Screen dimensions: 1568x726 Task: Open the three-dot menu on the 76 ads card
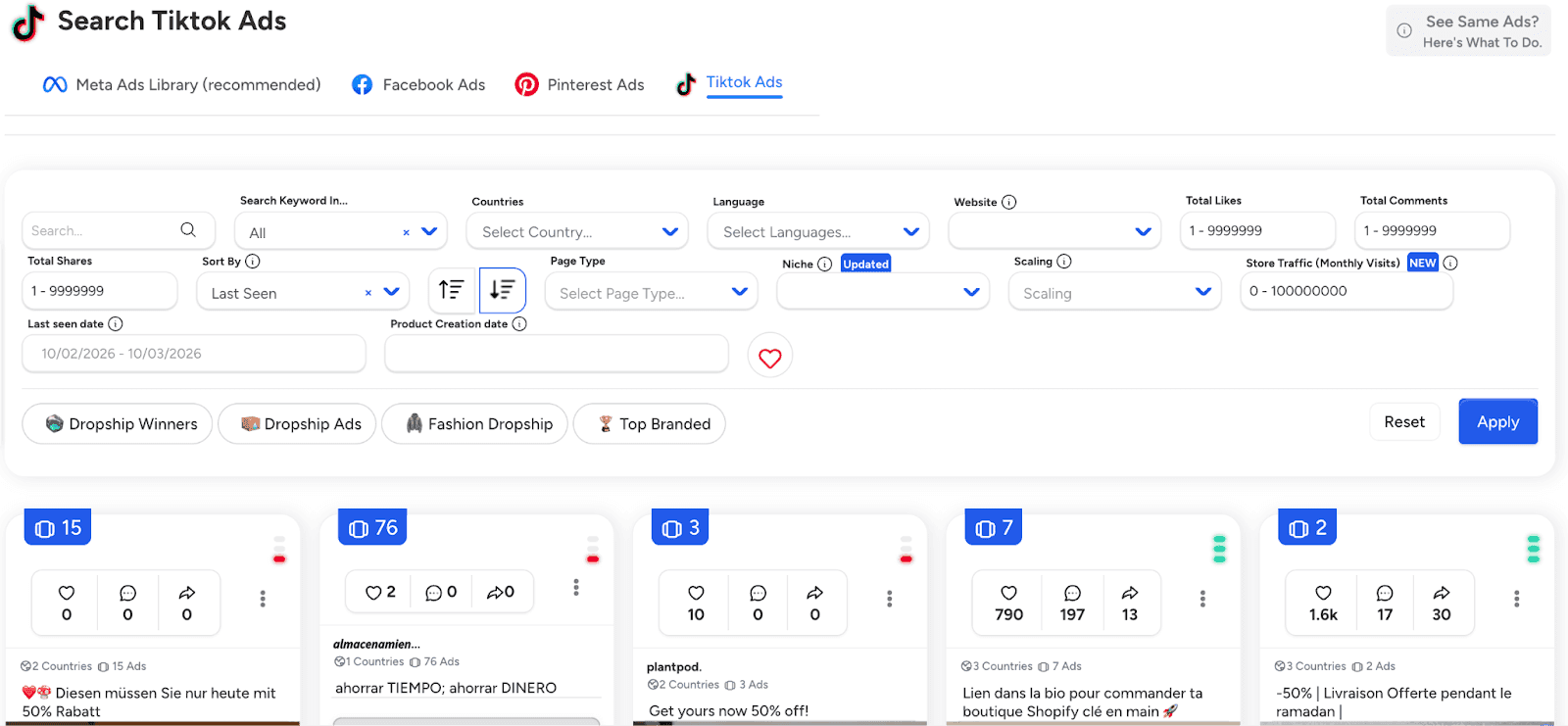576,587
